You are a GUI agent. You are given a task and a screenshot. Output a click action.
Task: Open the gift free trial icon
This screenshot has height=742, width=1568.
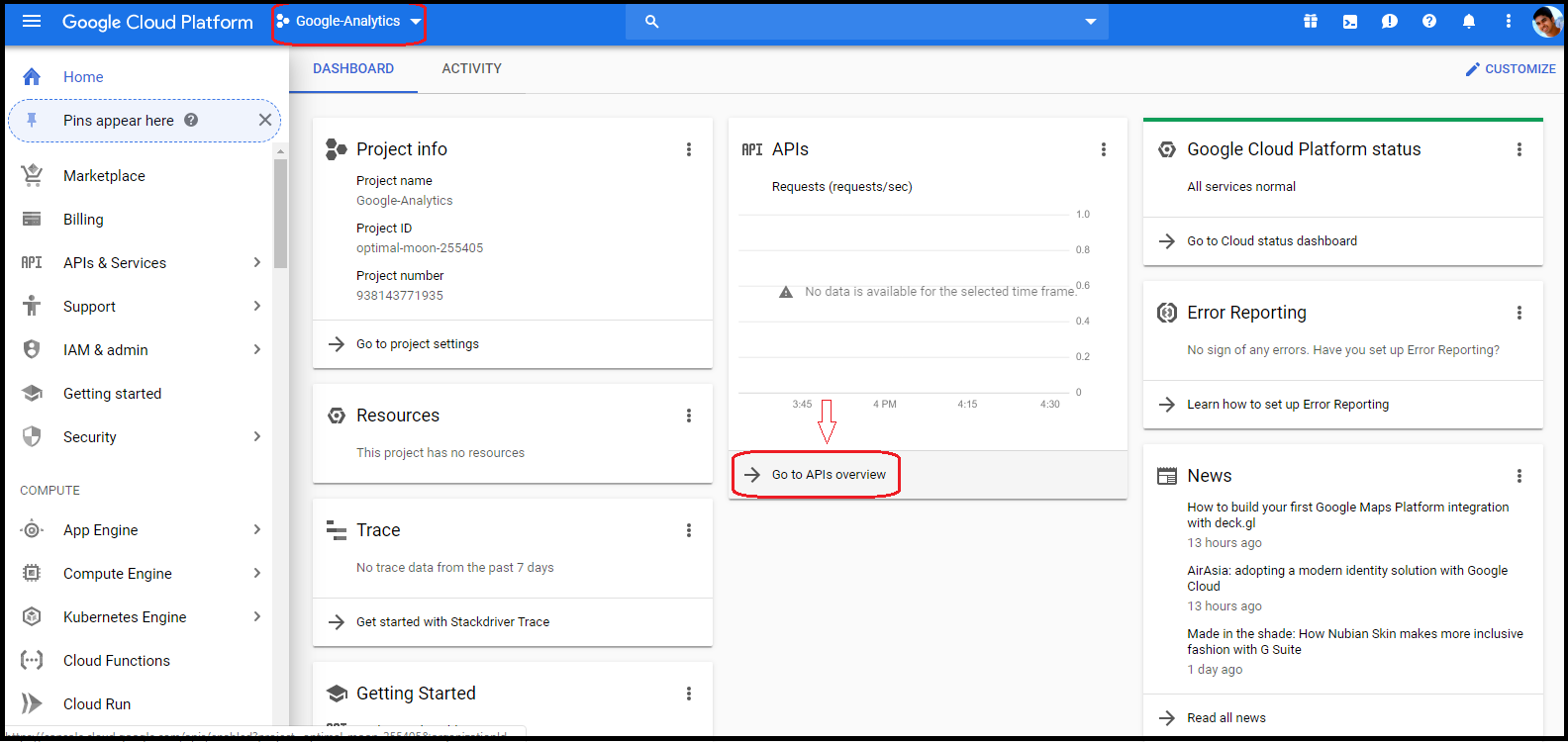click(1311, 21)
